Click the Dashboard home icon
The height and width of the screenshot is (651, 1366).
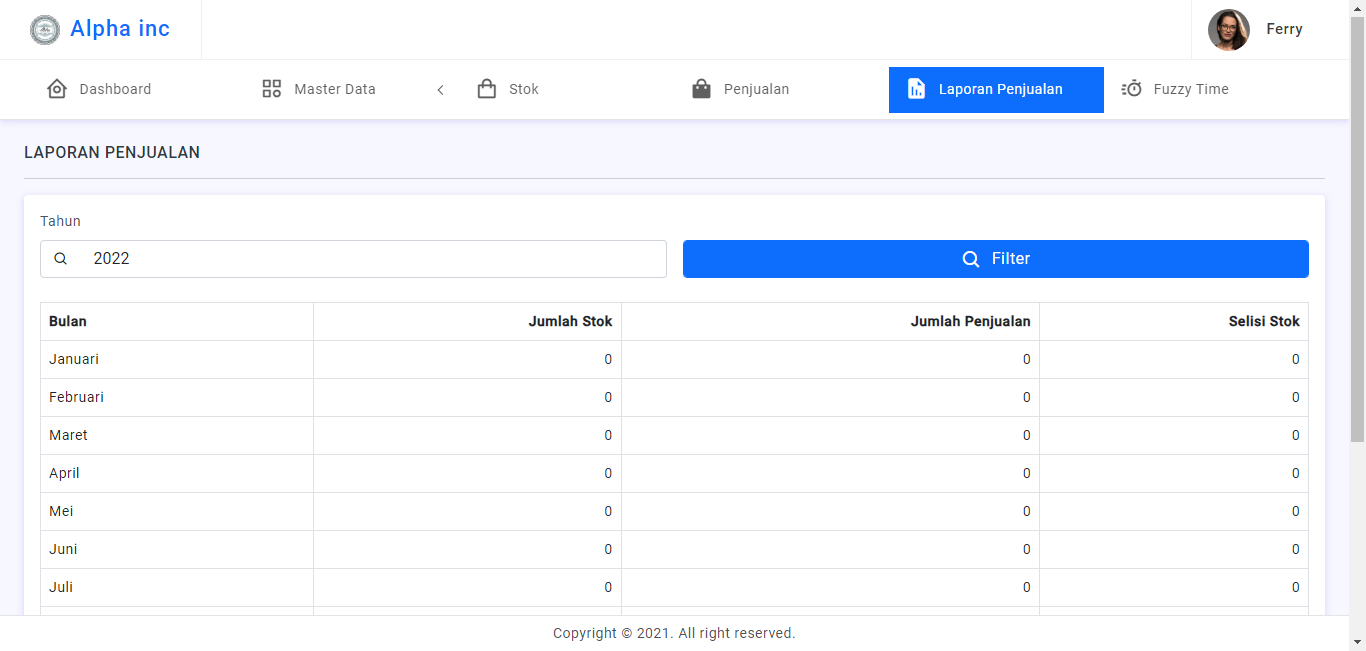point(57,89)
